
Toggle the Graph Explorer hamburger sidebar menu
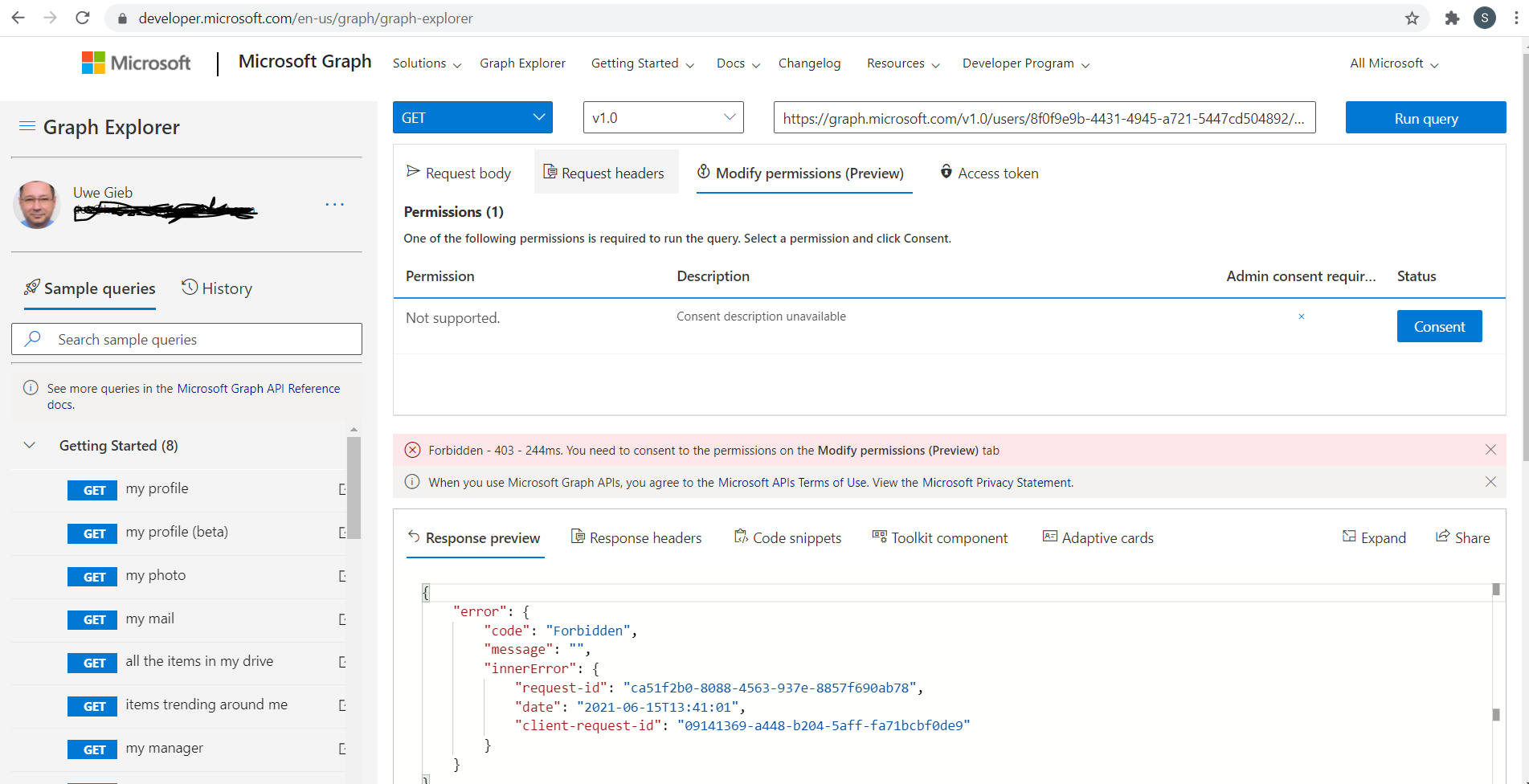pos(27,126)
